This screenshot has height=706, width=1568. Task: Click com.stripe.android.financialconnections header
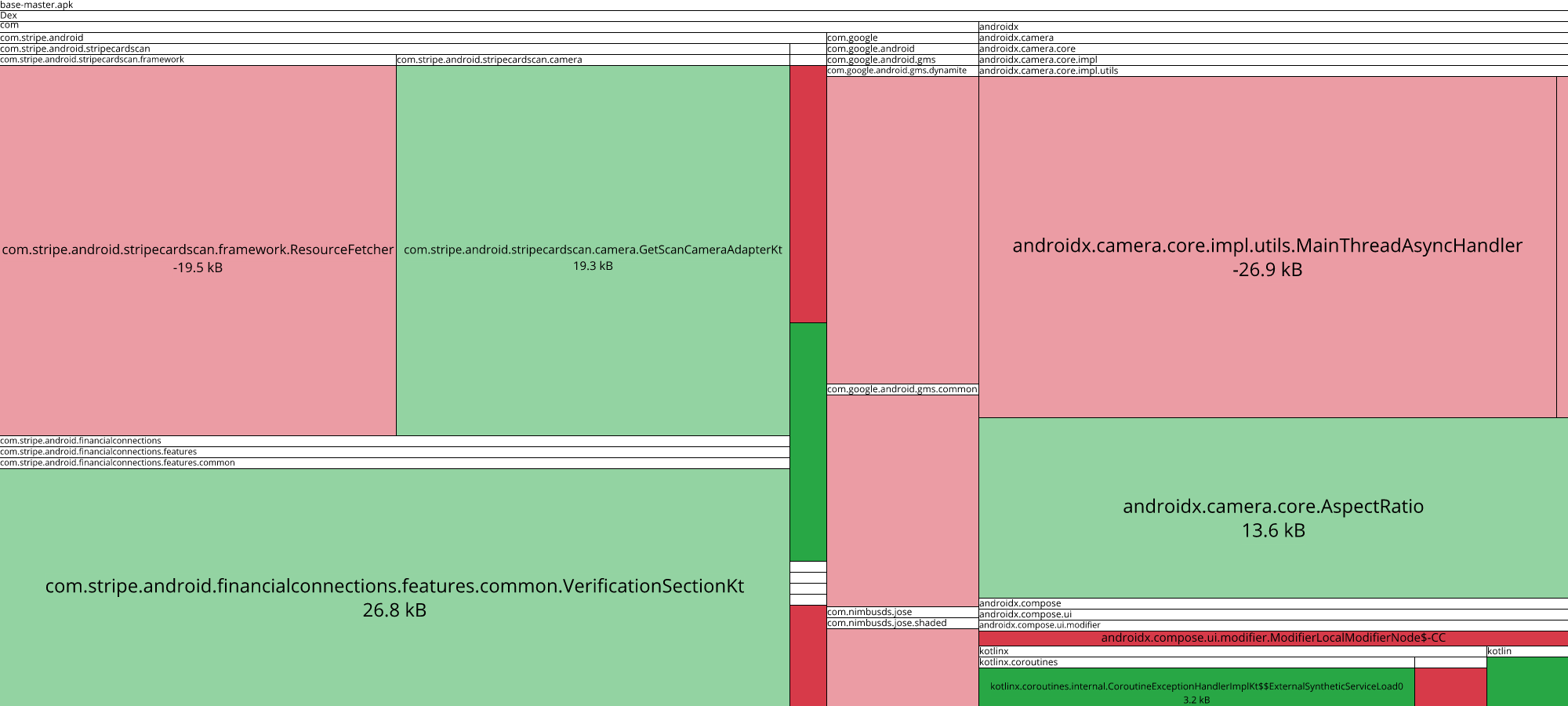click(394, 441)
